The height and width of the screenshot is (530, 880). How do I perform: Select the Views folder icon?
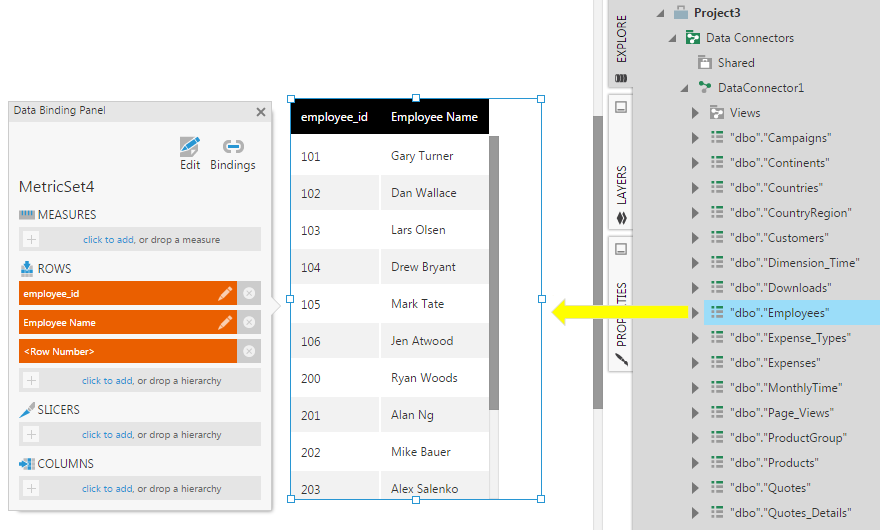coord(717,112)
